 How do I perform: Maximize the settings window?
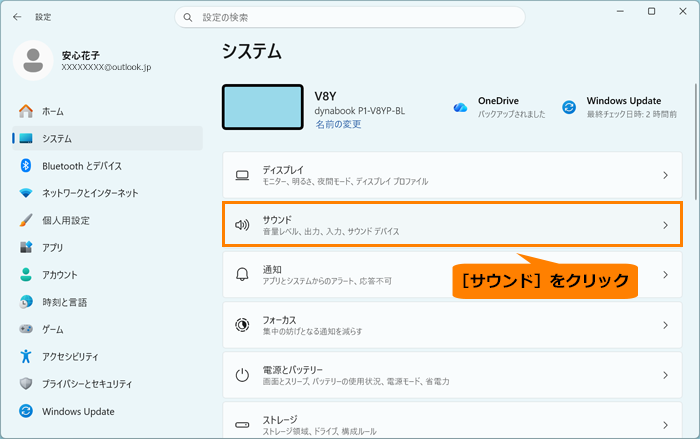[651, 12]
